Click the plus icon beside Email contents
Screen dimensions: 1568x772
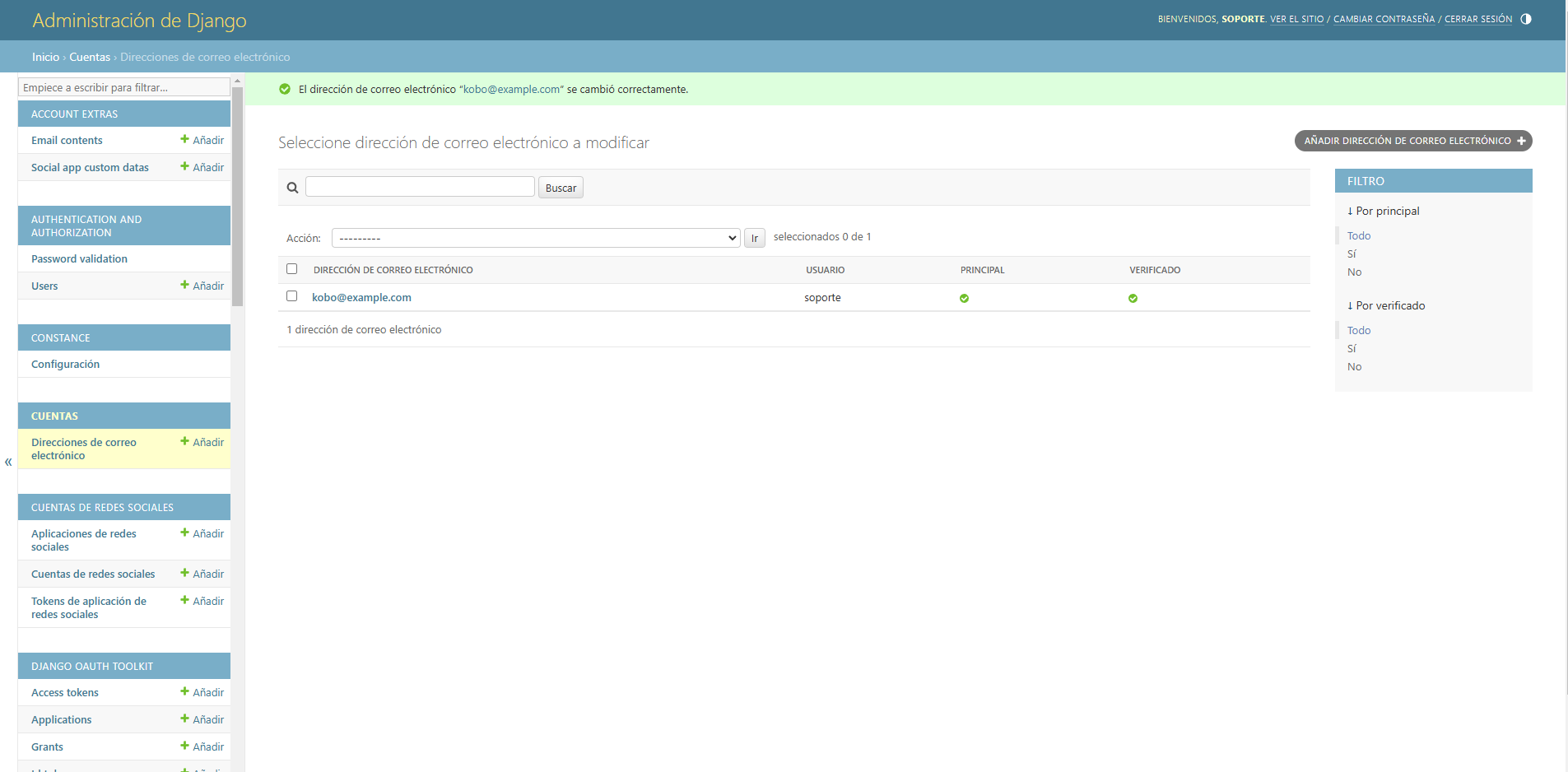pos(185,140)
